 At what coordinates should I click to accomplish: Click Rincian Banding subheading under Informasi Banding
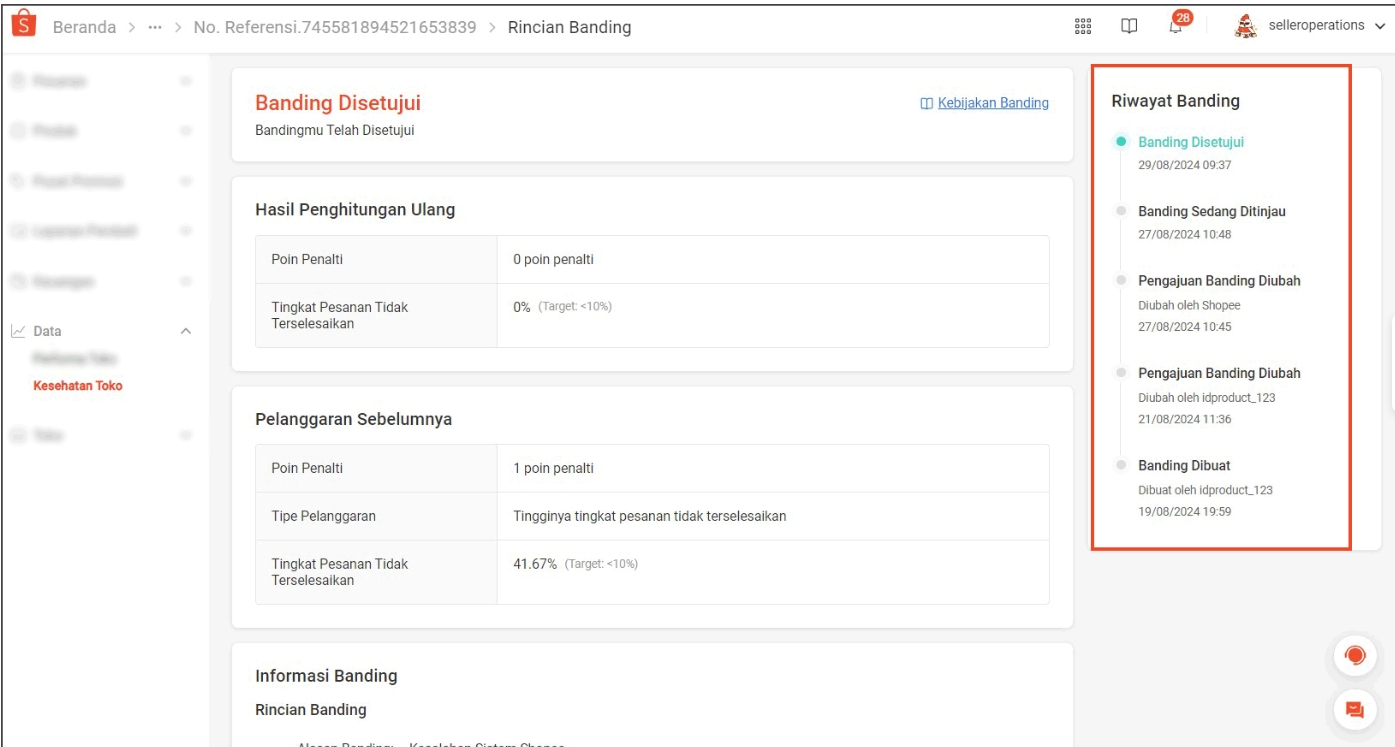pyautogui.click(x=311, y=710)
